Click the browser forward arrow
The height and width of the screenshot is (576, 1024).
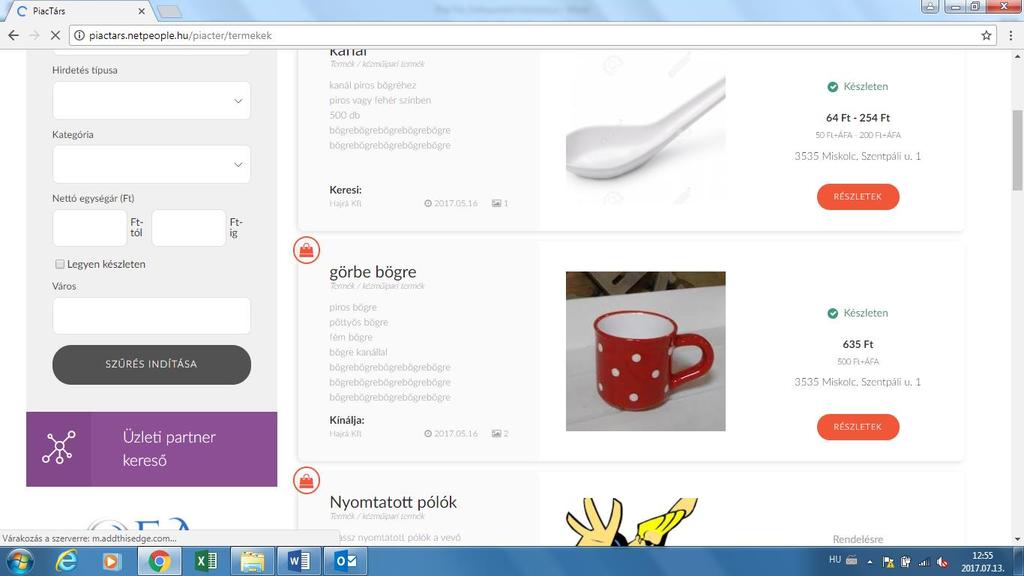coord(34,35)
